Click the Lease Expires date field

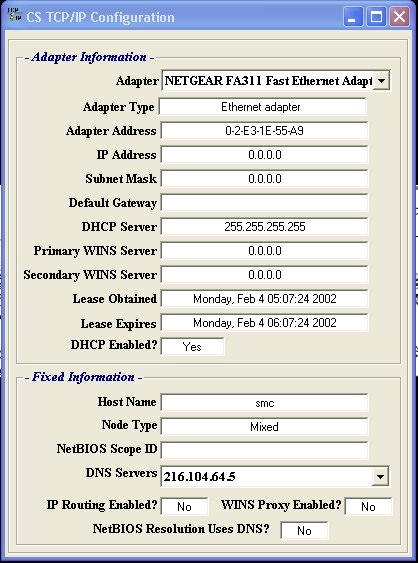(x=264, y=323)
